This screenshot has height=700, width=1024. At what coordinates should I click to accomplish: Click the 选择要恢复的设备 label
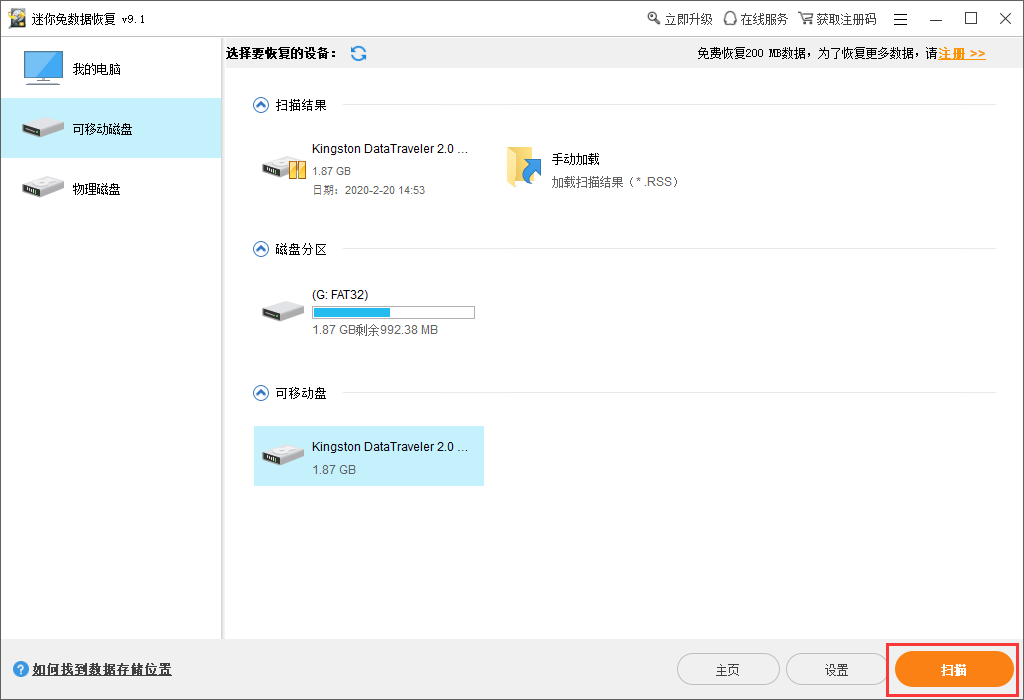click(x=281, y=54)
